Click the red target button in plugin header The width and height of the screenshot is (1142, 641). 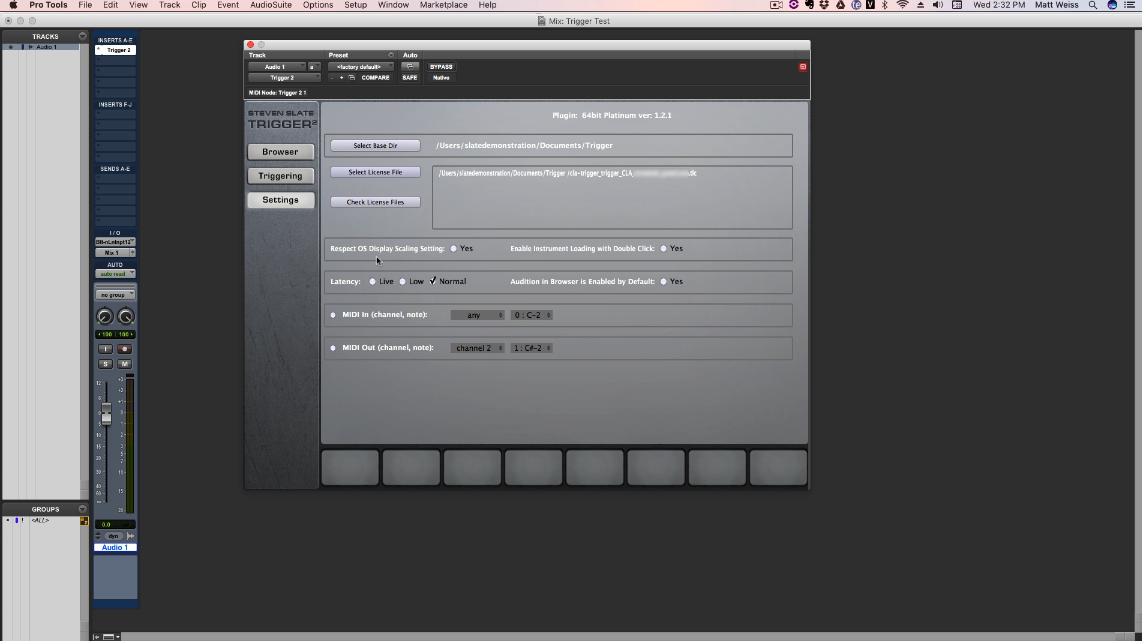(x=803, y=67)
